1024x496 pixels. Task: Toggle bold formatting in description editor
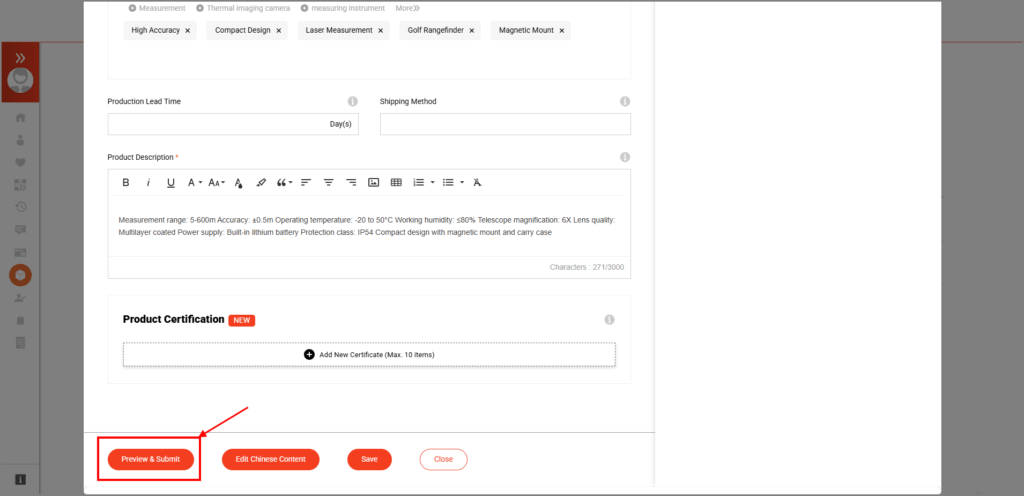click(126, 182)
